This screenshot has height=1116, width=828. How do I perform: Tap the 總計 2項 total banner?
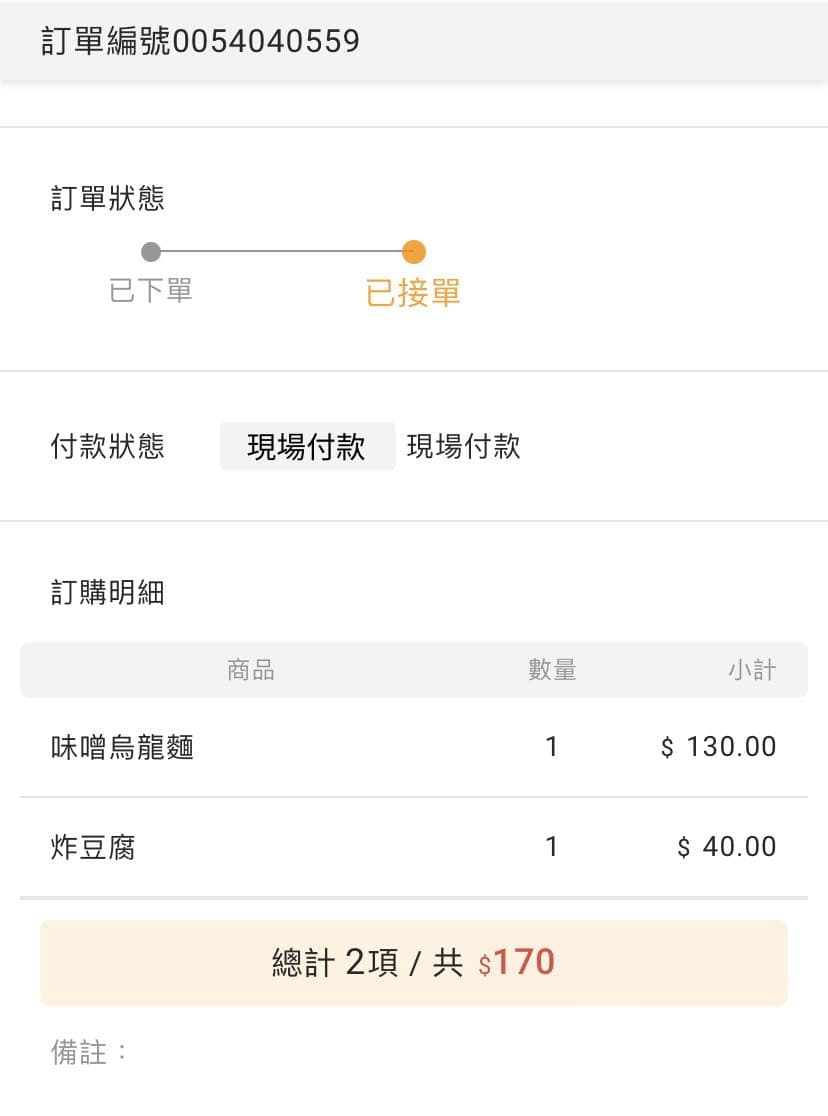click(x=414, y=962)
